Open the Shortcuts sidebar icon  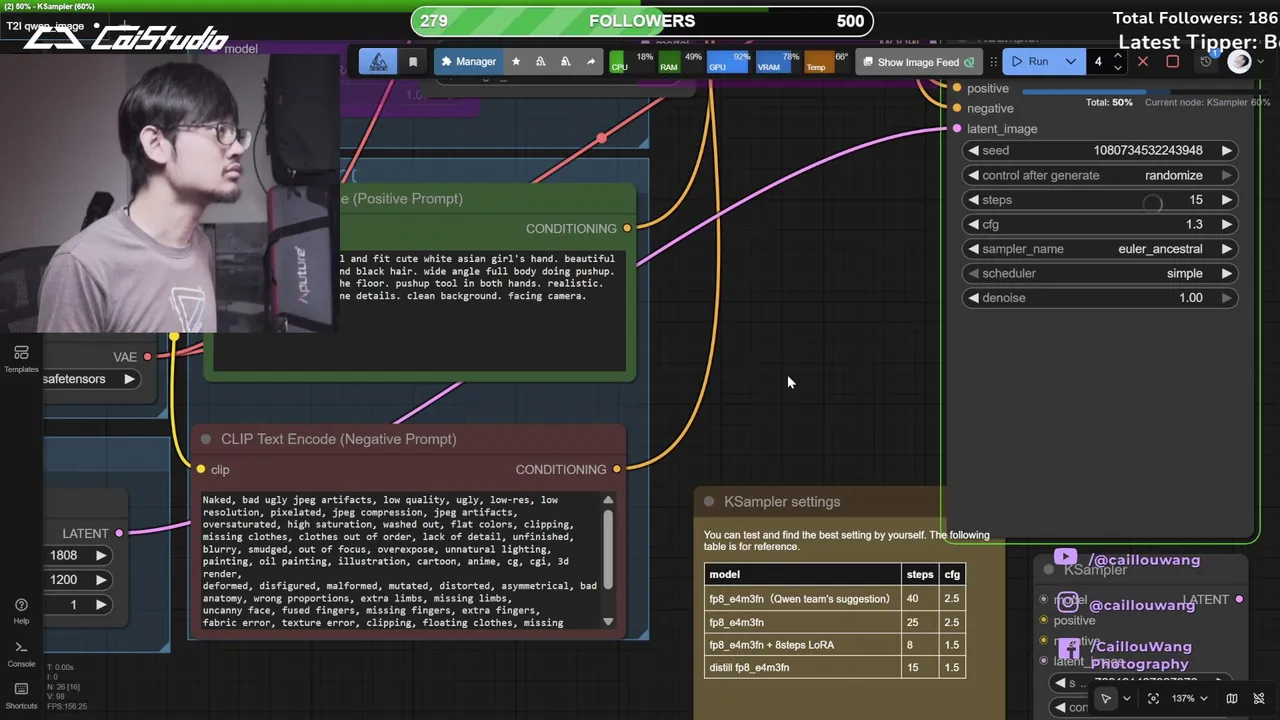pyautogui.click(x=21, y=695)
